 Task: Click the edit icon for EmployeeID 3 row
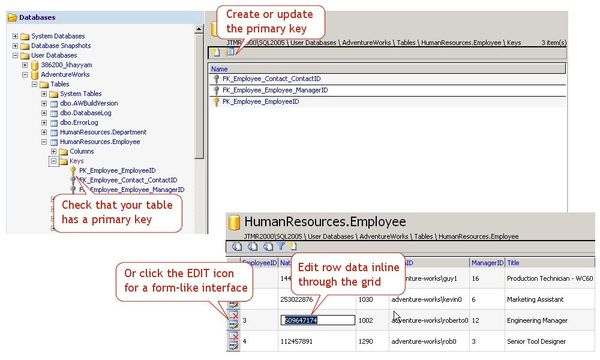point(233,324)
